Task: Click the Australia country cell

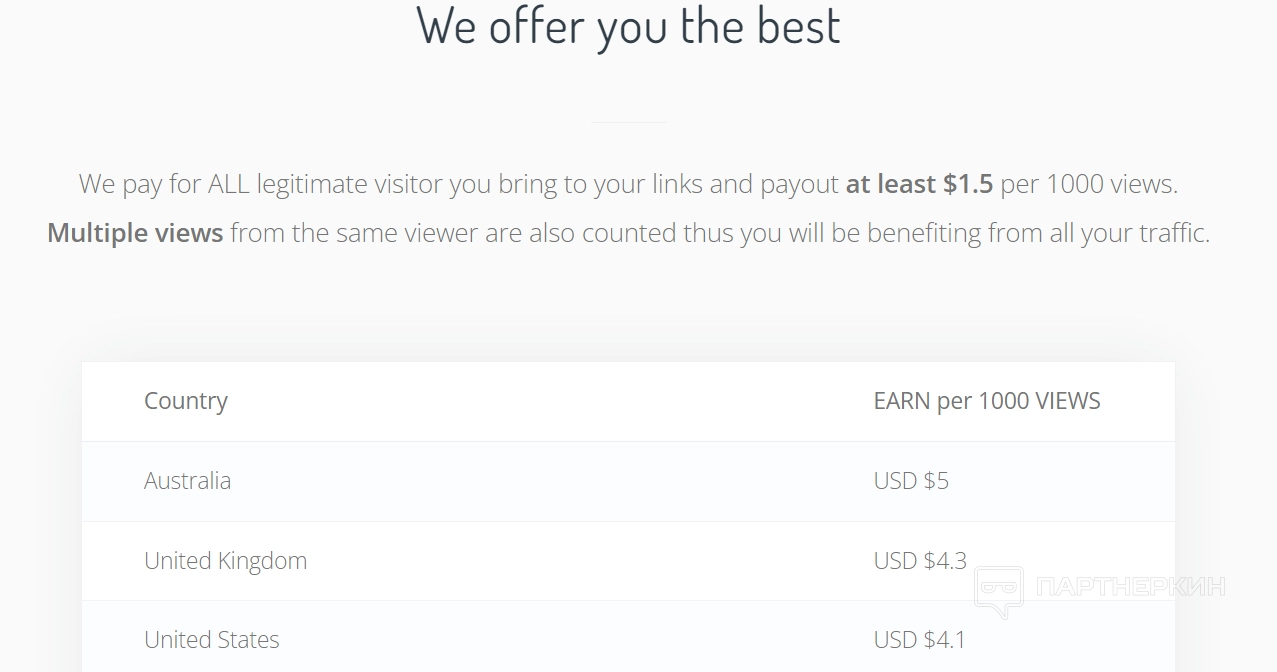Action: click(187, 481)
